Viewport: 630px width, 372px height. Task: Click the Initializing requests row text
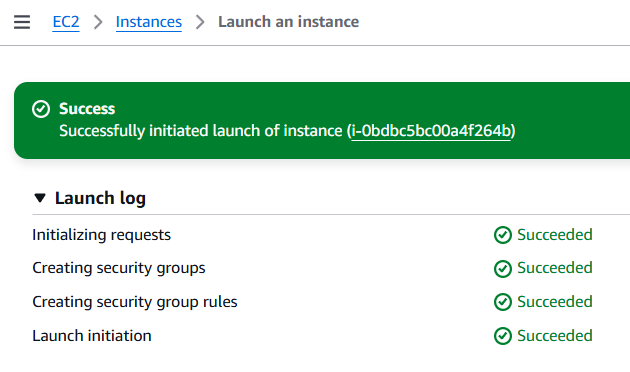pos(101,235)
